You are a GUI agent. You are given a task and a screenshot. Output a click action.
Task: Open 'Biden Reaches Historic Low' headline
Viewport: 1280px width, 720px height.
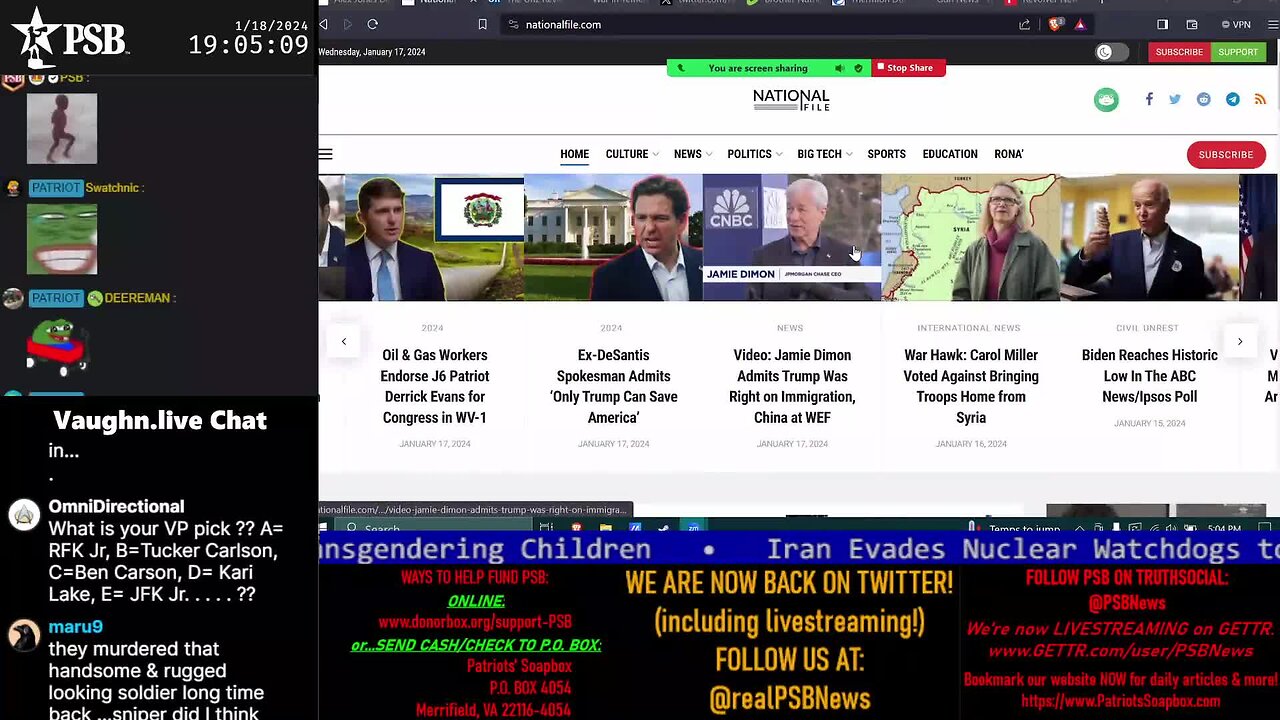(1149, 376)
